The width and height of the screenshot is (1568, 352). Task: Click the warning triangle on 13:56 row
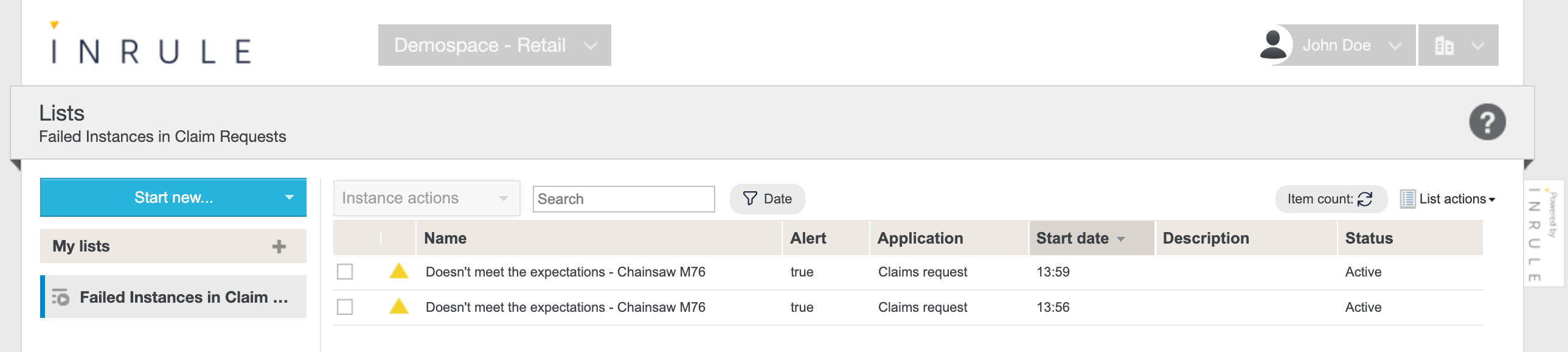point(399,306)
